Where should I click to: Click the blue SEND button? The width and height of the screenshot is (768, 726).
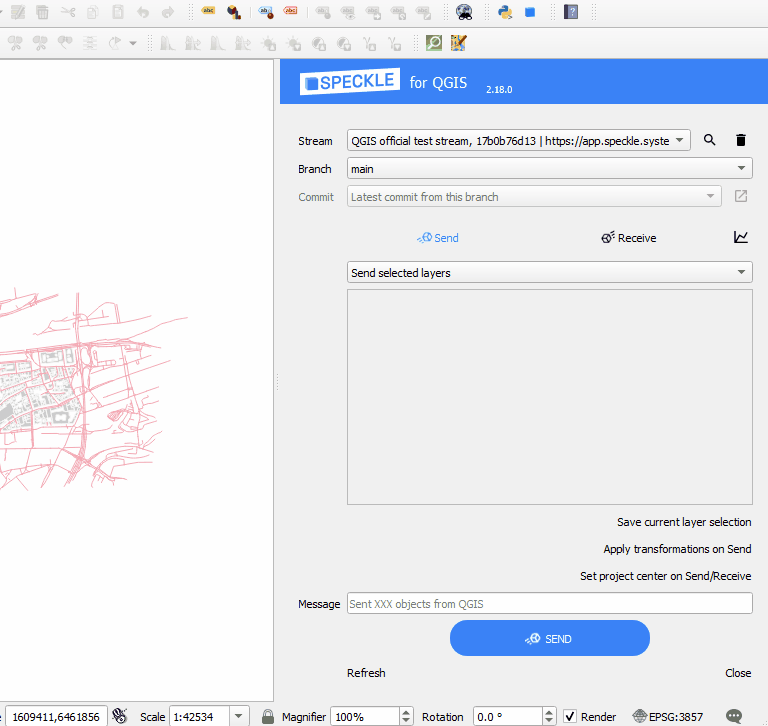tap(550, 638)
